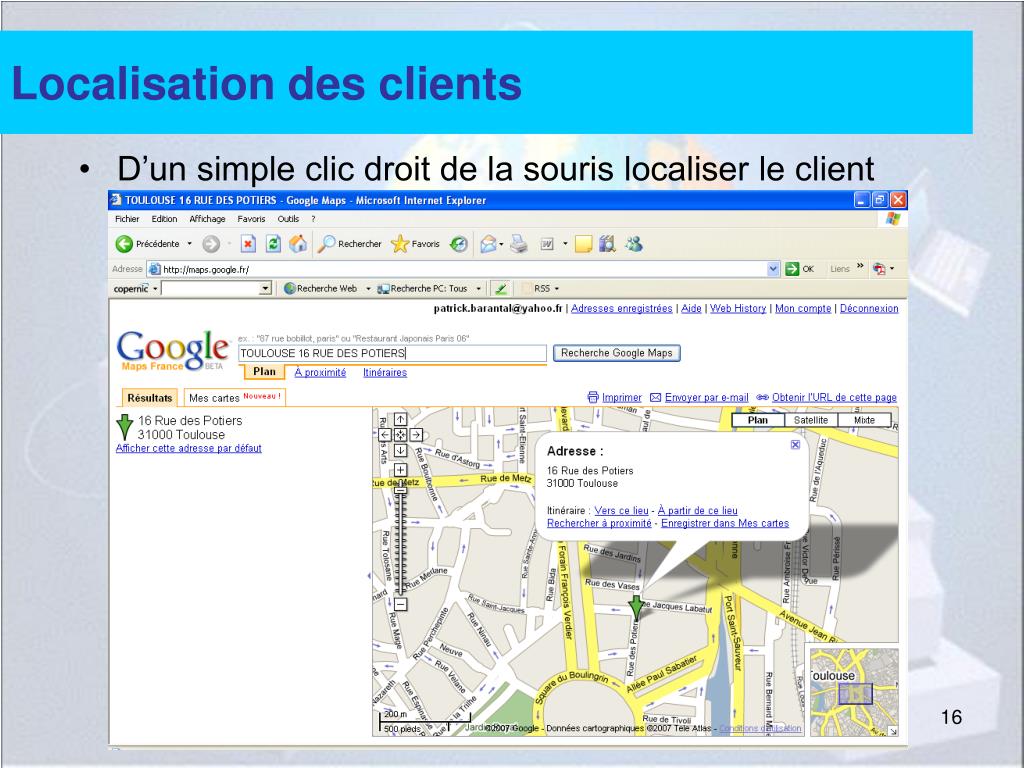Select the Plan search tab
The width and height of the screenshot is (1024, 768).
tap(264, 372)
